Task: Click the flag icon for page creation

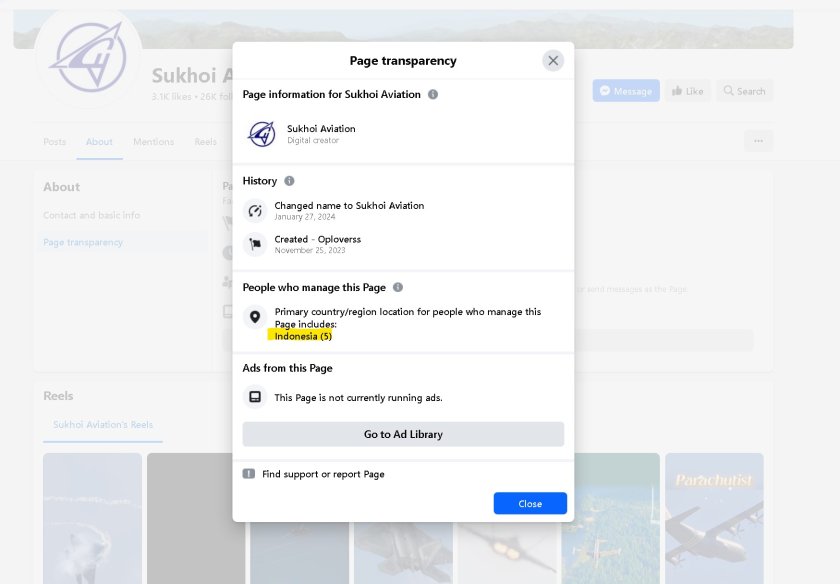Action: [x=255, y=244]
